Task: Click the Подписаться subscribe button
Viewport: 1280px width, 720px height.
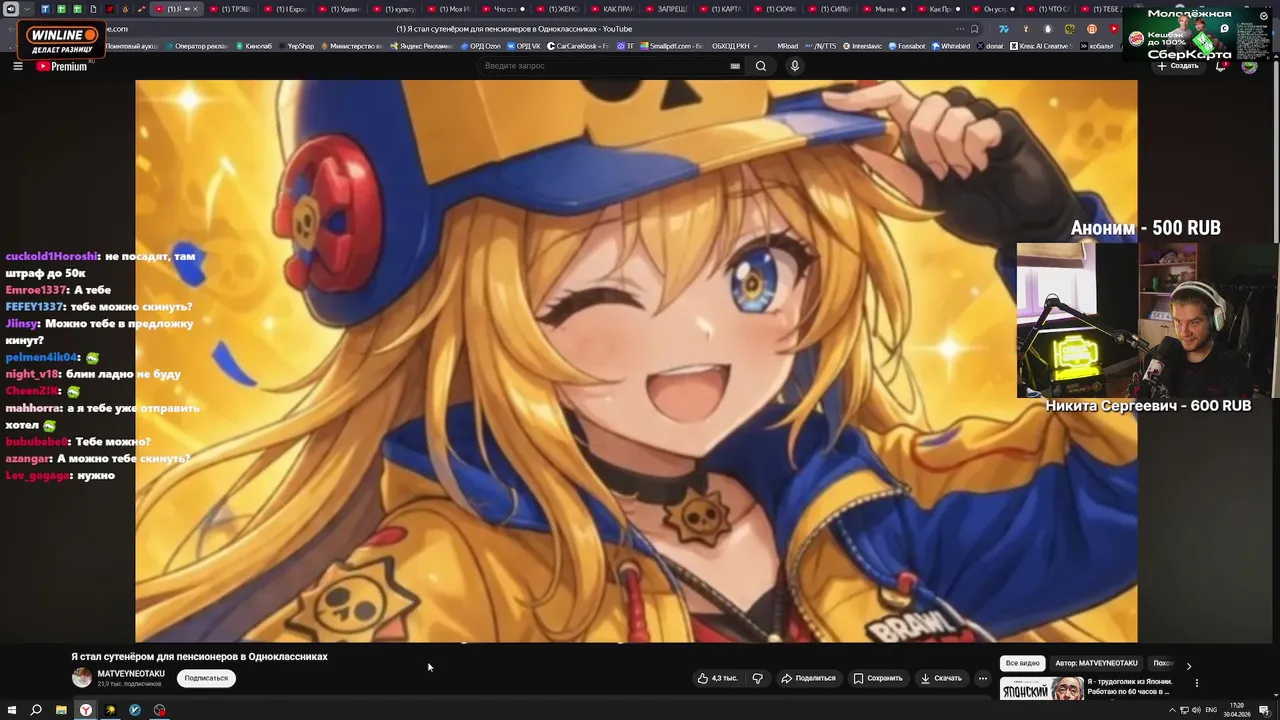Action: [x=206, y=678]
